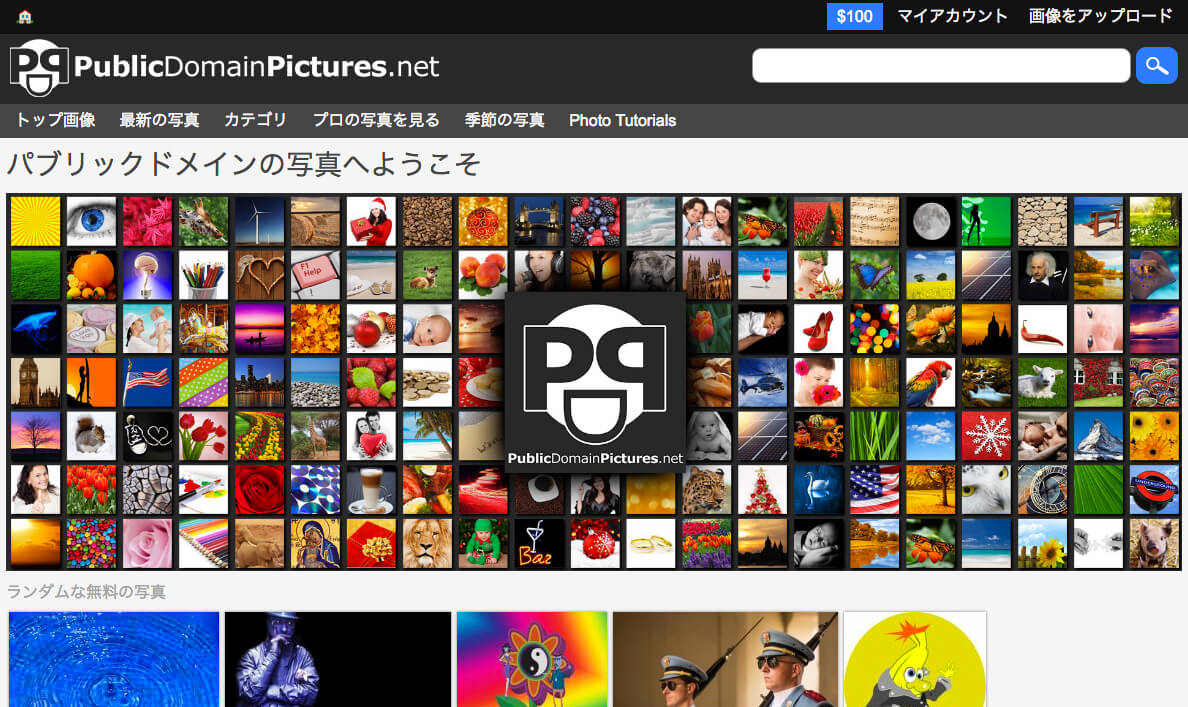1188x707 pixels.
Task: Open the blue butterfly thumbnail
Action: coord(874,275)
